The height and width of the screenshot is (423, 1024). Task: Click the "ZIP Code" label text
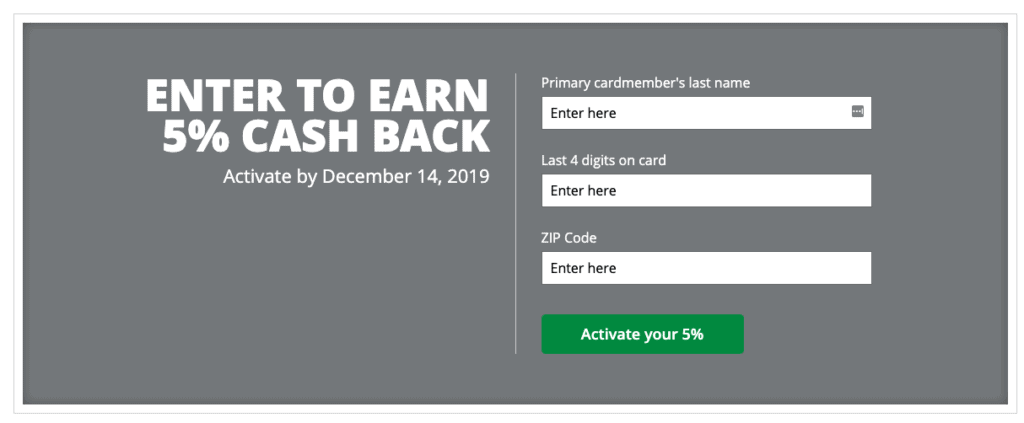pos(569,238)
